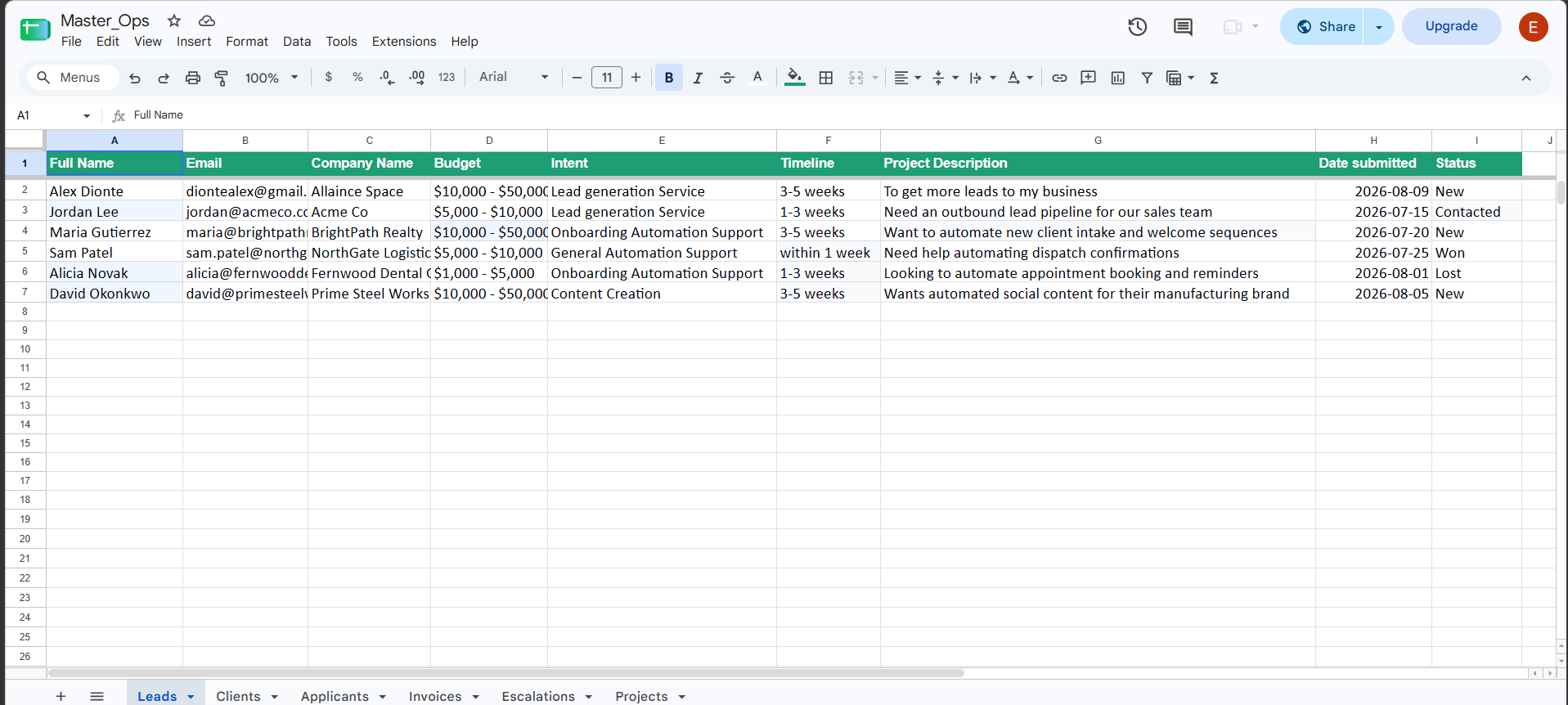The height and width of the screenshot is (705, 1568).
Task: Open version history
Action: click(x=1138, y=27)
